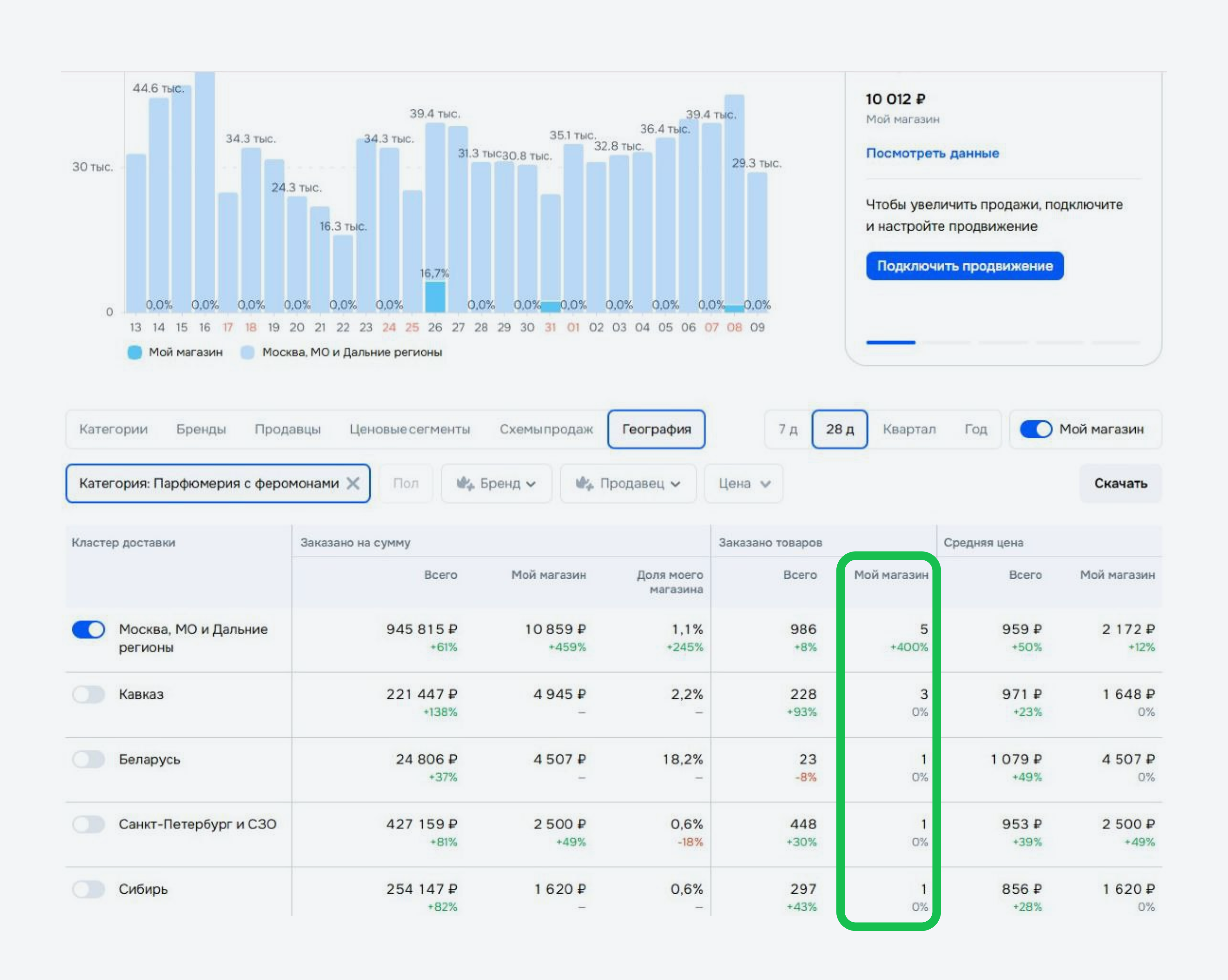This screenshot has width=1228, height=980.
Task: Click the Мой магазин legend color marker
Action: tap(135, 352)
